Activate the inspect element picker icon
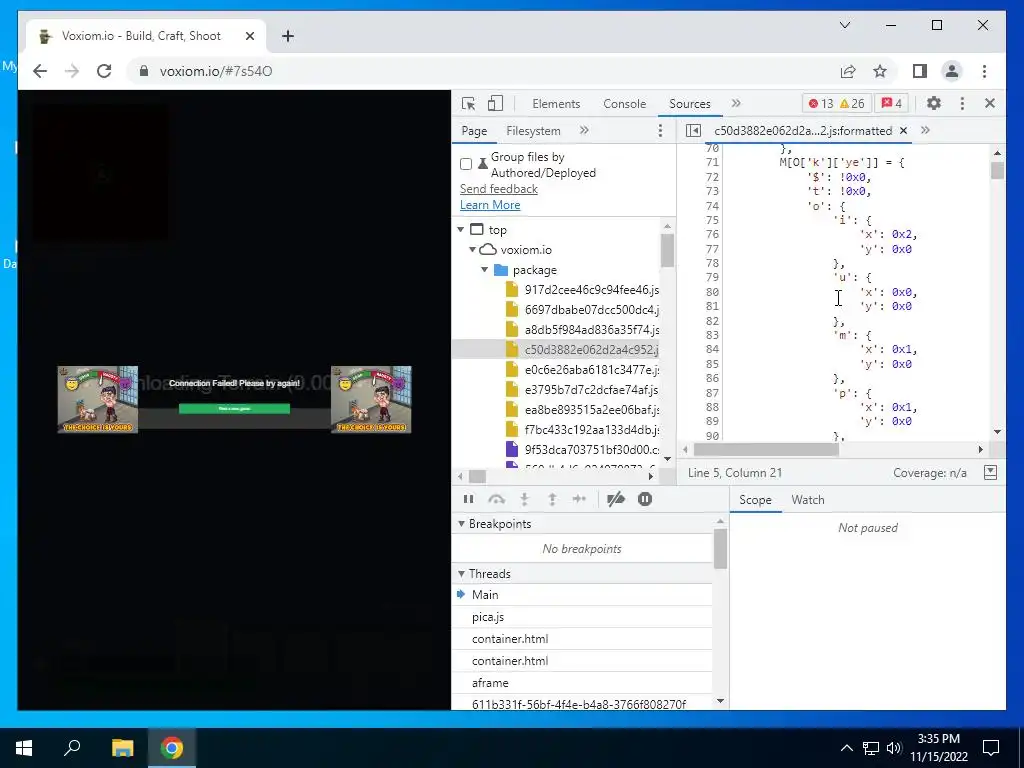 point(468,103)
